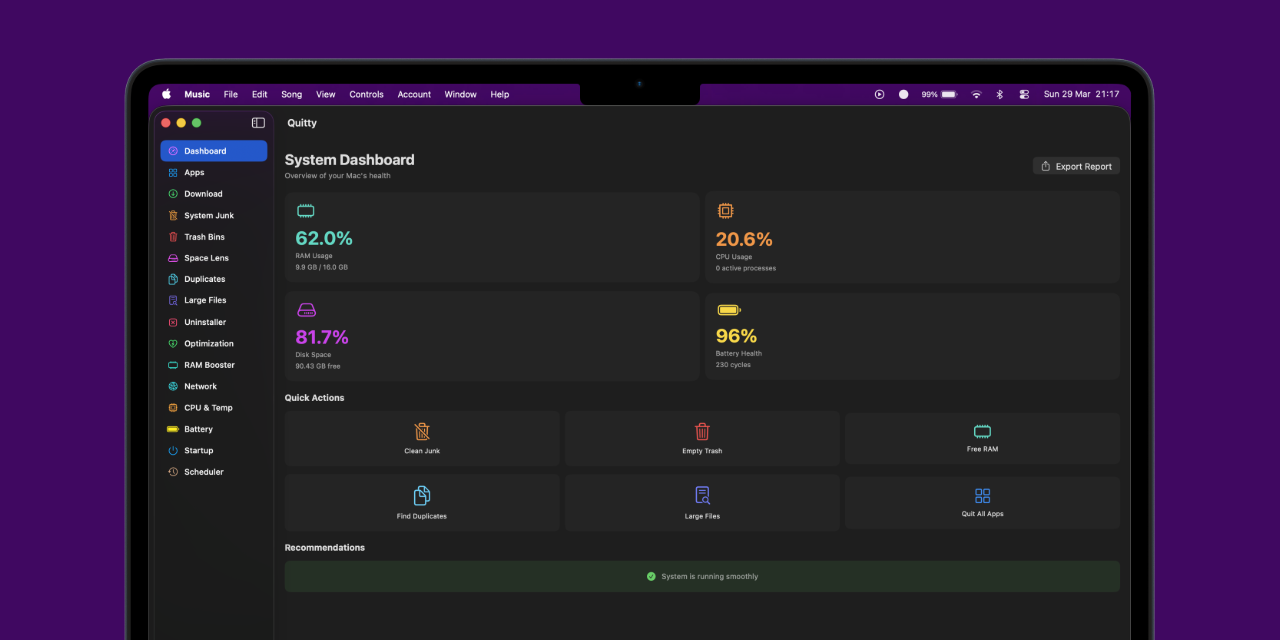Open the Dashboard sidebar item

pyautogui.click(x=213, y=151)
